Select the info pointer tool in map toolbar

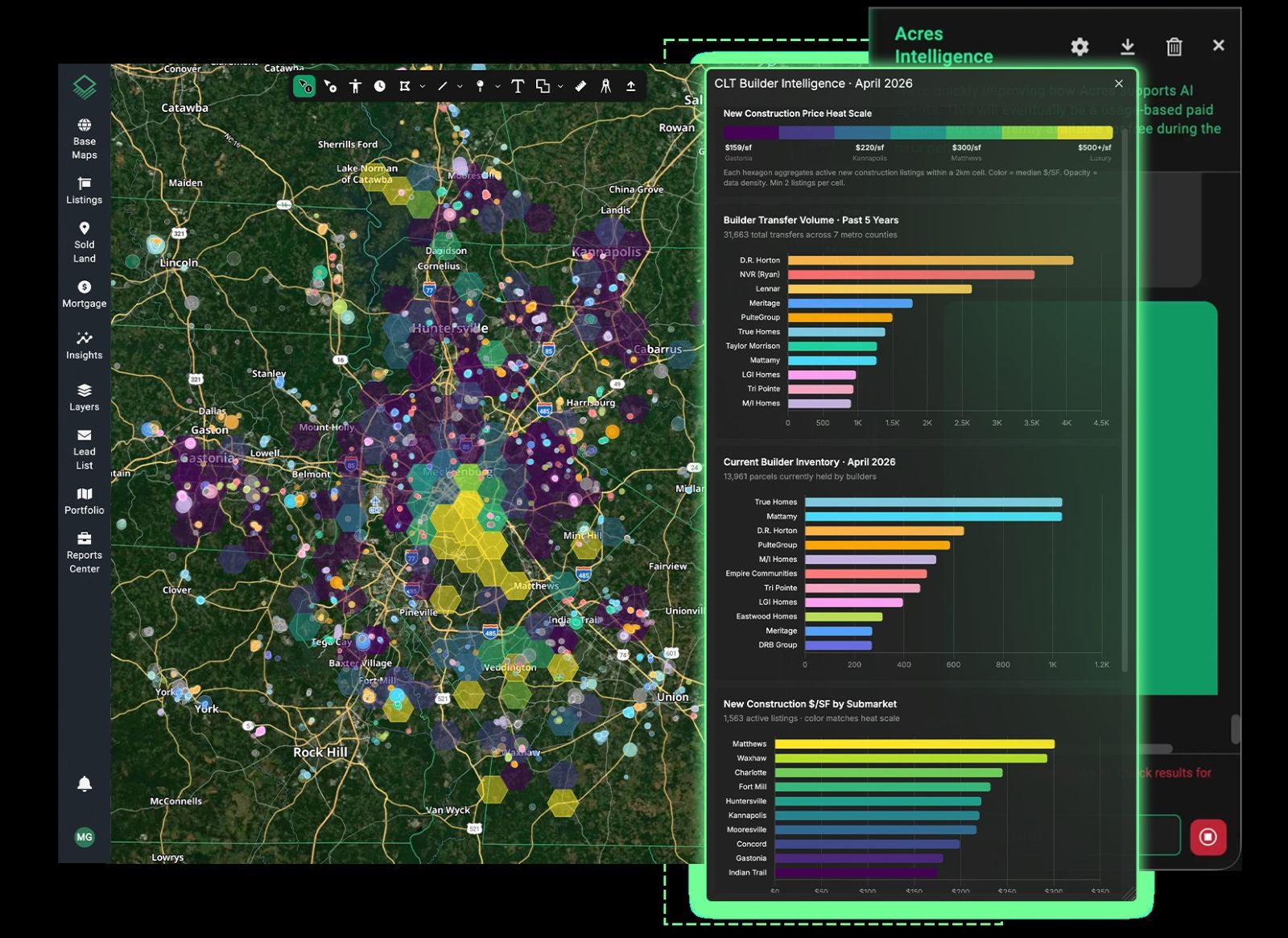(x=304, y=86)
